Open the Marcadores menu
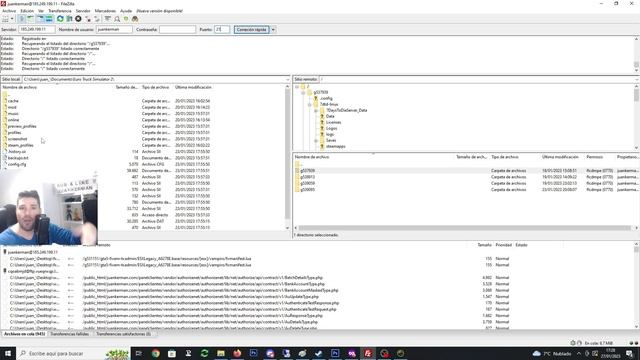Image resolution: width=640 pixels, height=360 pixels. tap(105, 11)
